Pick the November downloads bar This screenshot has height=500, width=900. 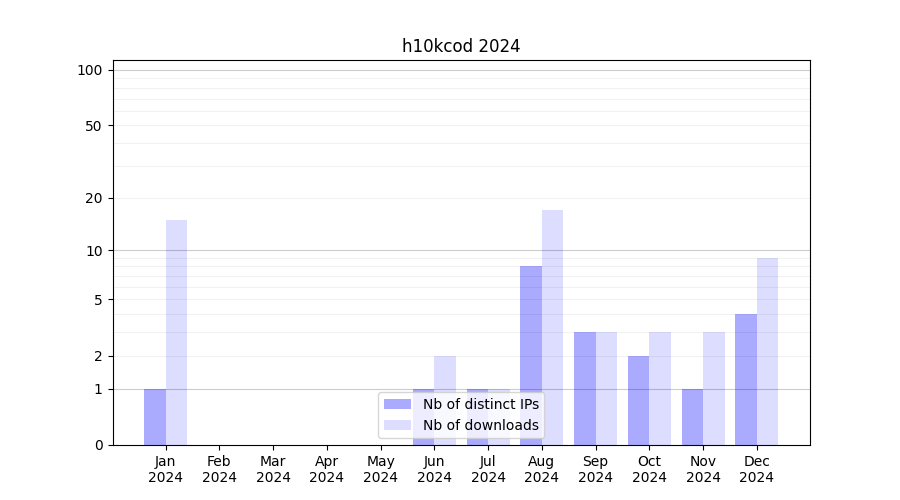click(x=713, y=388)
